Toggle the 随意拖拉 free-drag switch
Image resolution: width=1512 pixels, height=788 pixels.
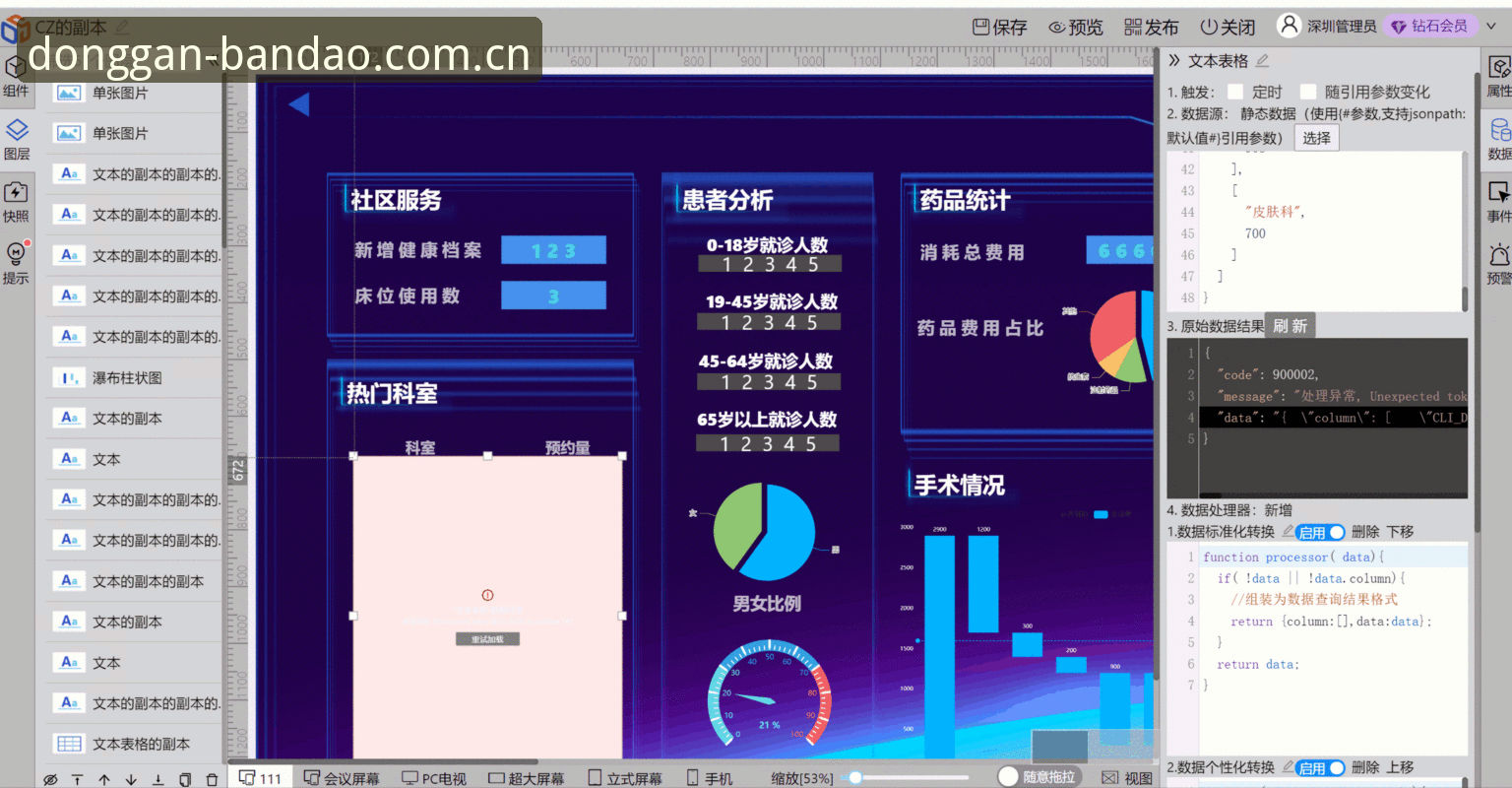(1038, 777)
